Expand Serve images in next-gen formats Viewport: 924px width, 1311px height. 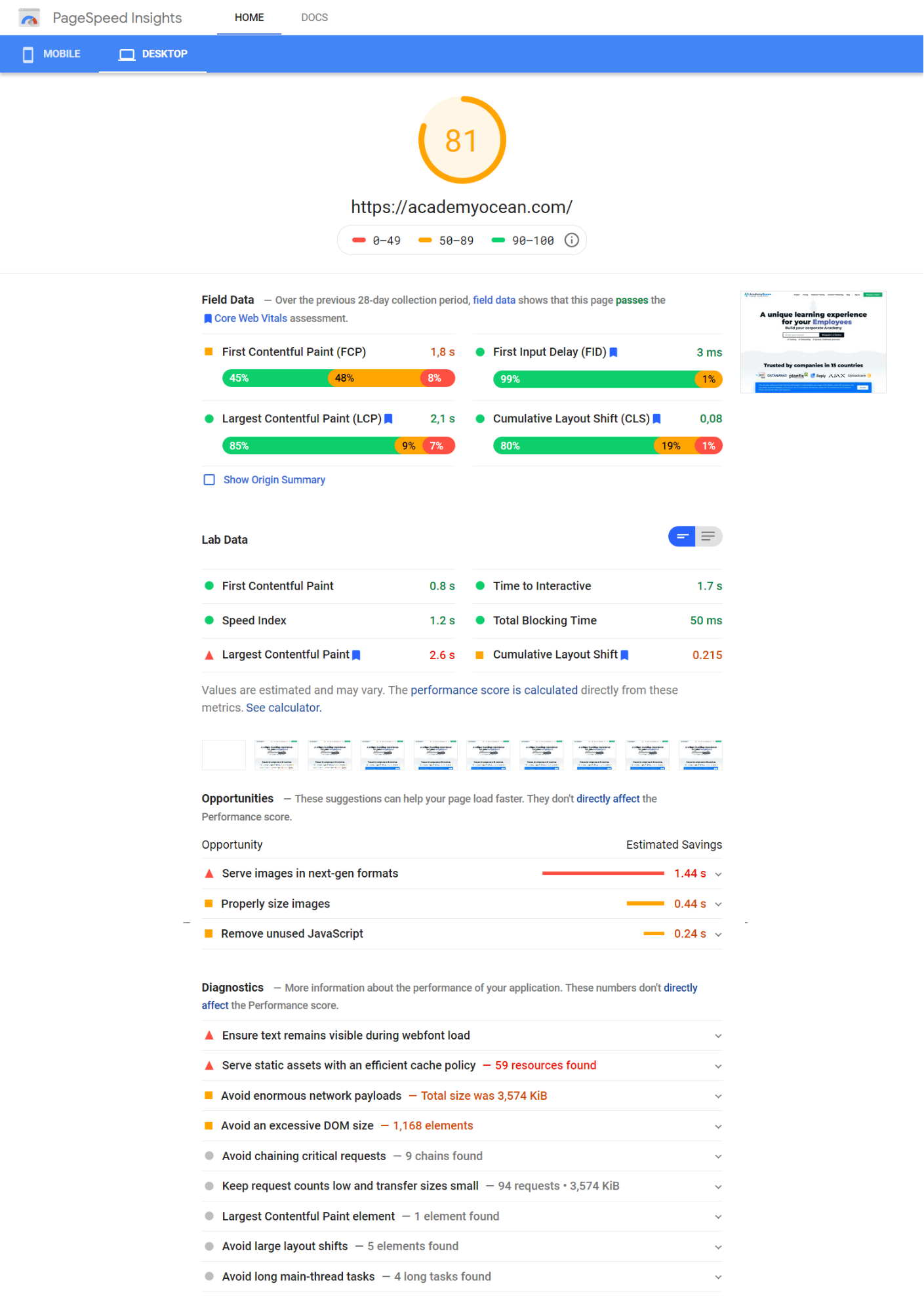click(718, 874)
